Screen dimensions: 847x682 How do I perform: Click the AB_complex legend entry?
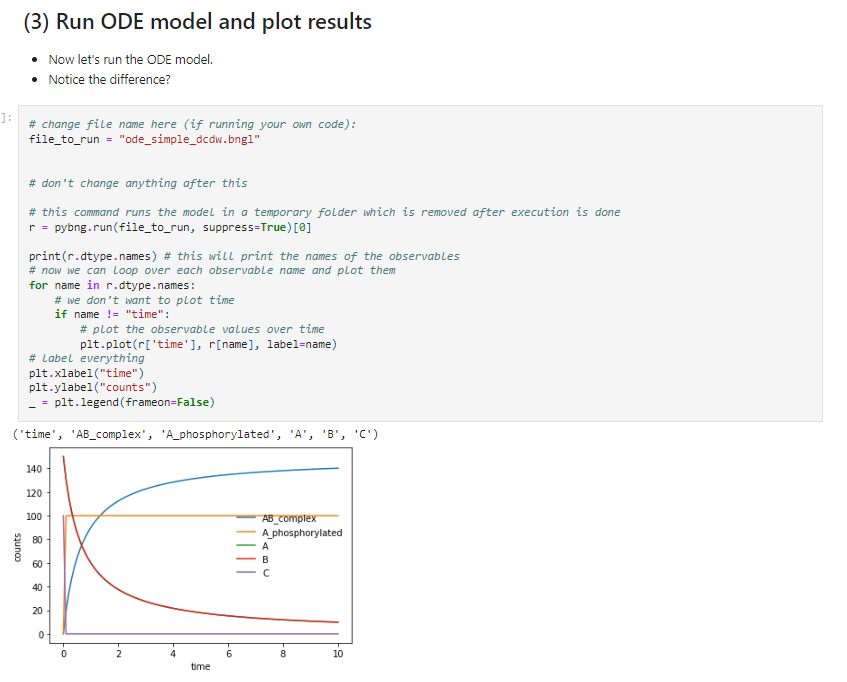(x=288, y=519)
